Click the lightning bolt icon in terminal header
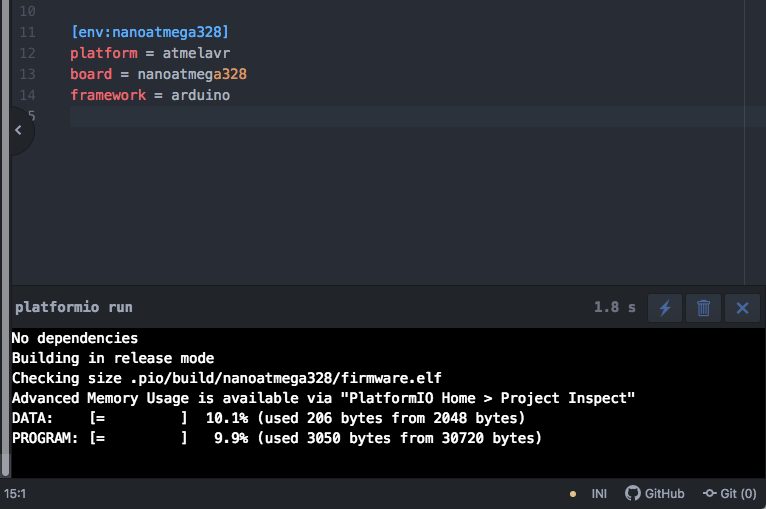 pyautogui.click(x=665, y=308)
